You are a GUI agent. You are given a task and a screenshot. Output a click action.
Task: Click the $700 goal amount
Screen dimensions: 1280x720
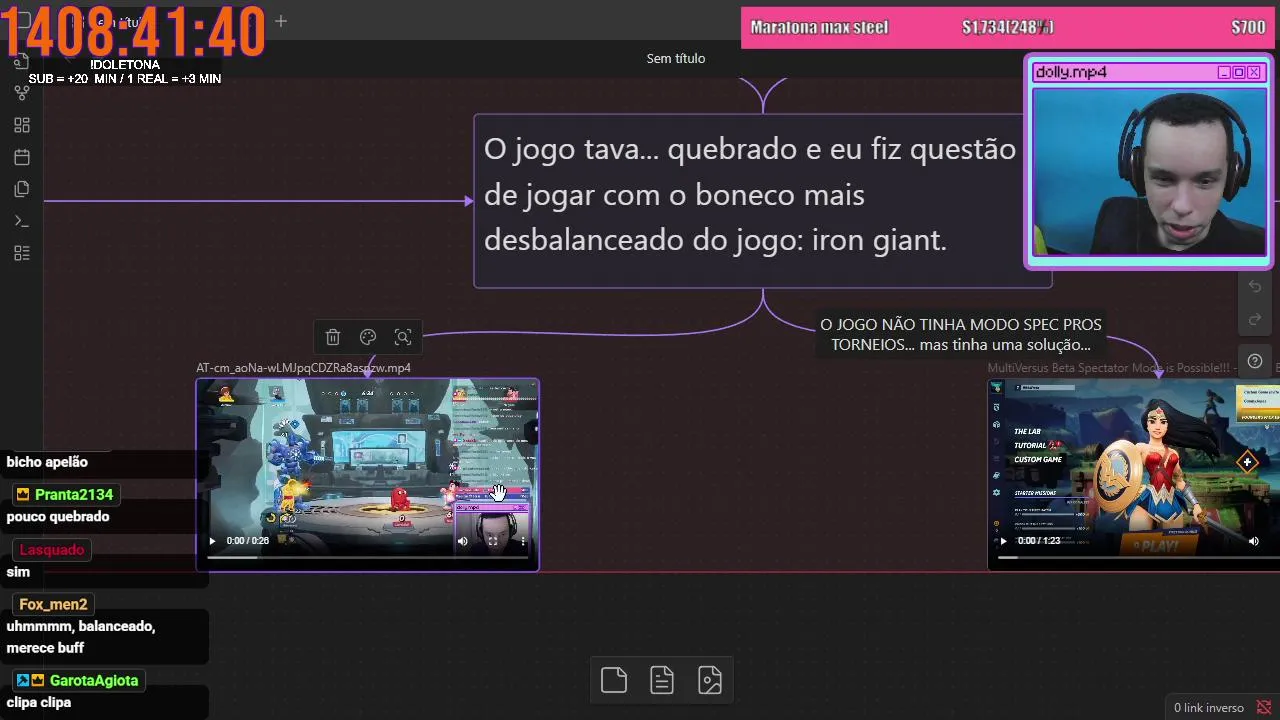(1248, 28)
